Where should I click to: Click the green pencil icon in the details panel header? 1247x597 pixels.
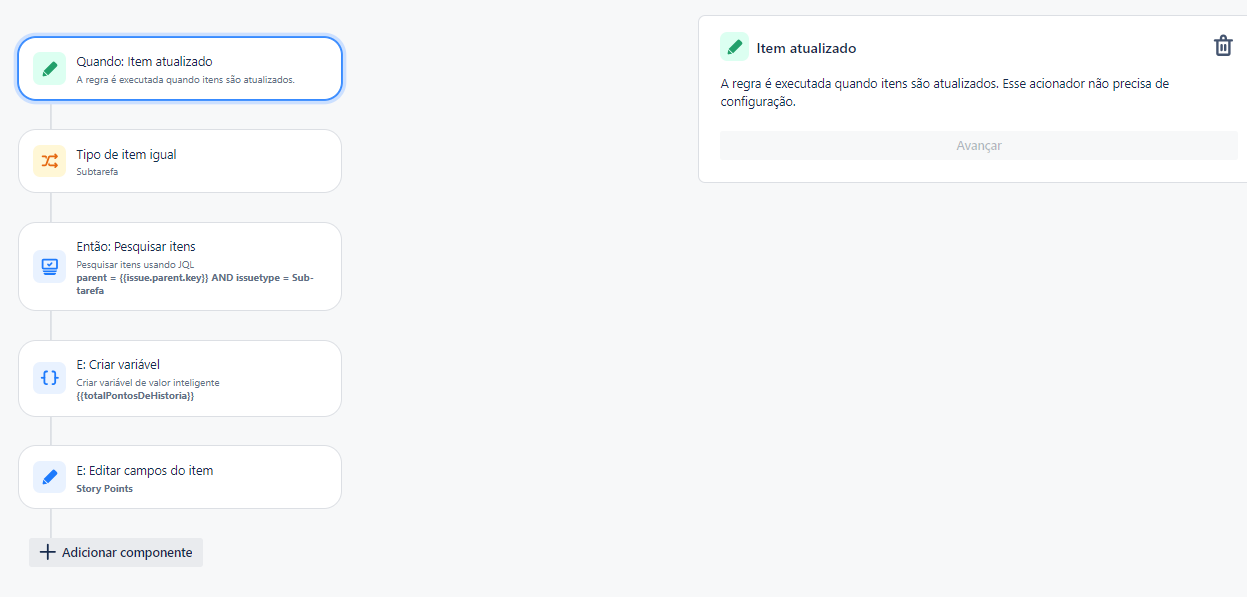pos(734,47)
